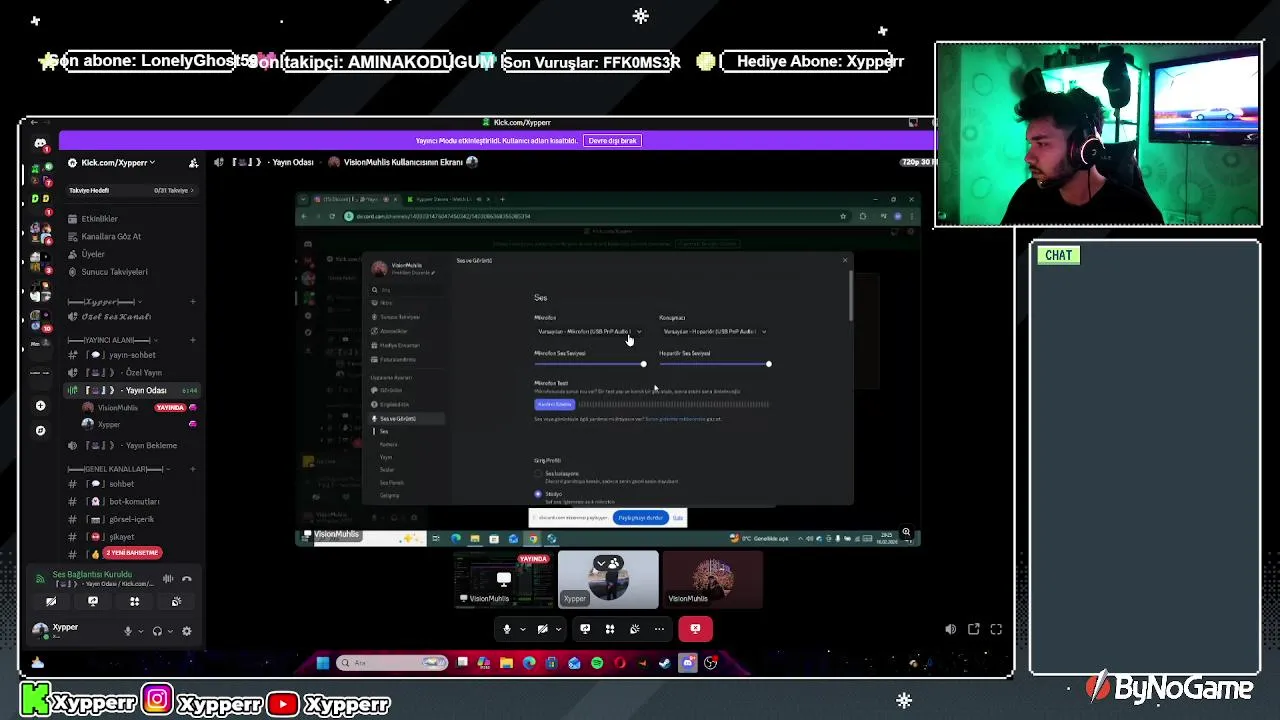This screenshot has height=720, width=1280.
Task: Disconnect from voice using hang-up icon
Action: pyautogui.click(x=186, y=578)
